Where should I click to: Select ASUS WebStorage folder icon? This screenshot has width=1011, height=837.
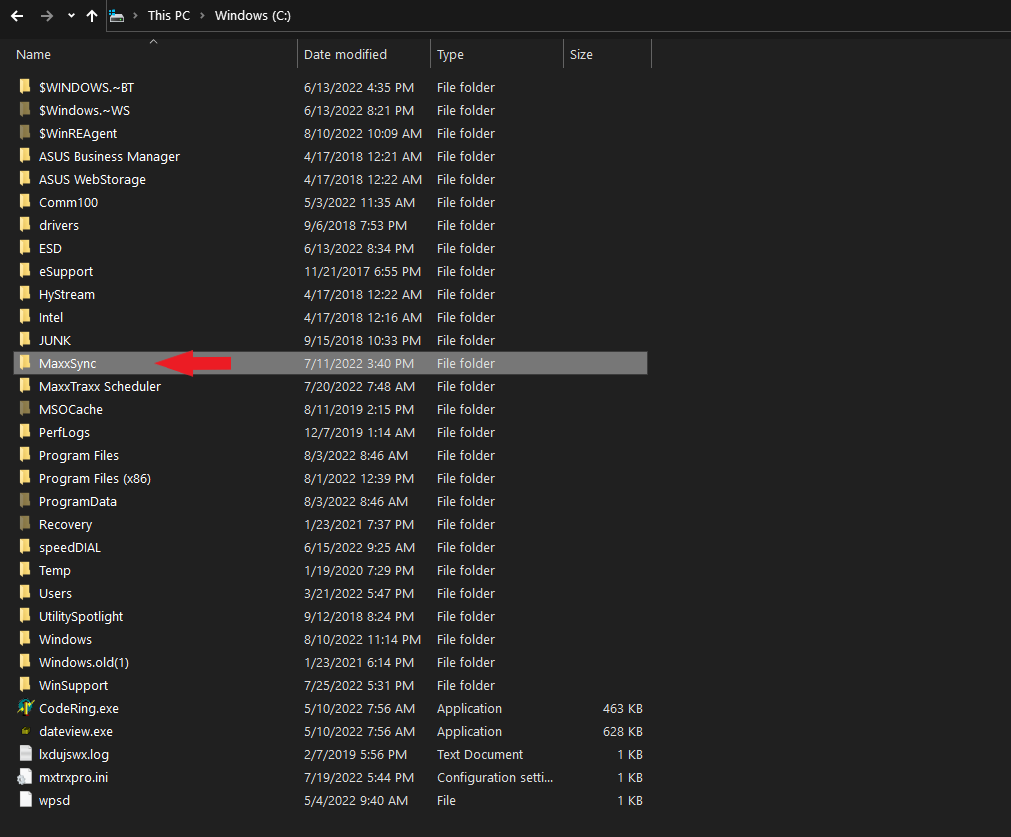click(x=25, y=179)
